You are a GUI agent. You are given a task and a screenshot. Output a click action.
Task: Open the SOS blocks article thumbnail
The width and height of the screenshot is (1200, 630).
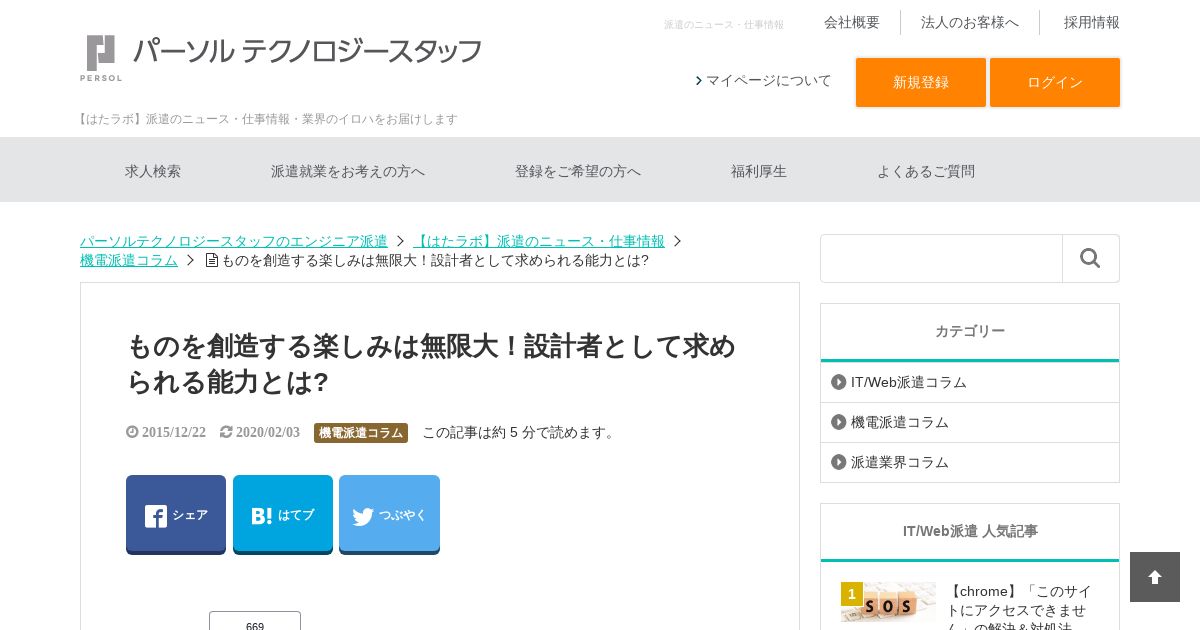coord(888,602)
